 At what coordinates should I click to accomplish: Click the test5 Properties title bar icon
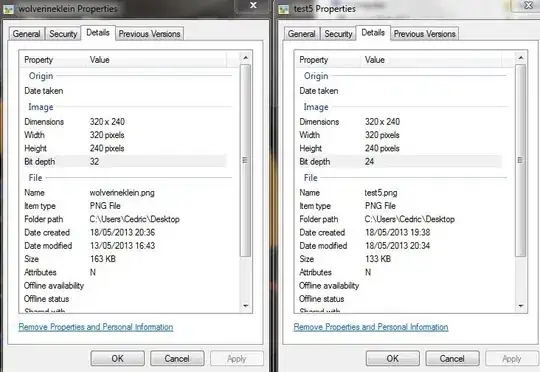[x=284, y=9]
